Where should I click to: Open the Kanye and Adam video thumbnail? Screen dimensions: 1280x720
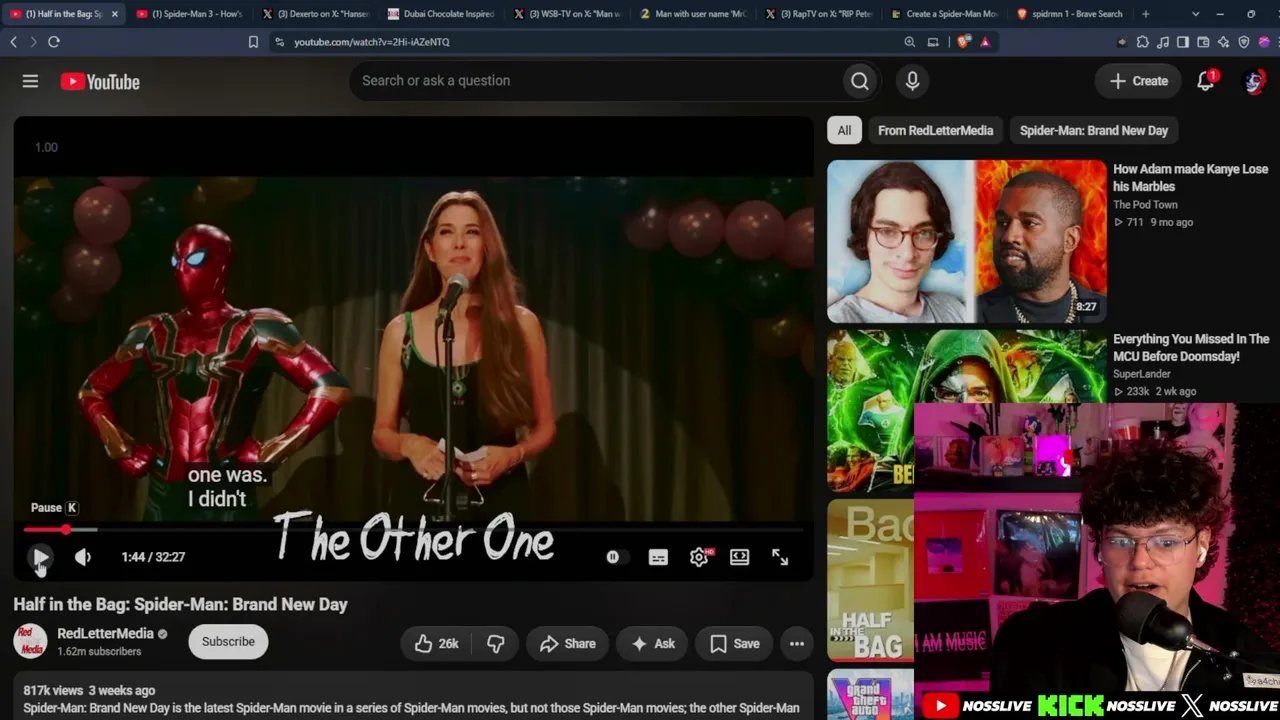(x=966, y=240)
